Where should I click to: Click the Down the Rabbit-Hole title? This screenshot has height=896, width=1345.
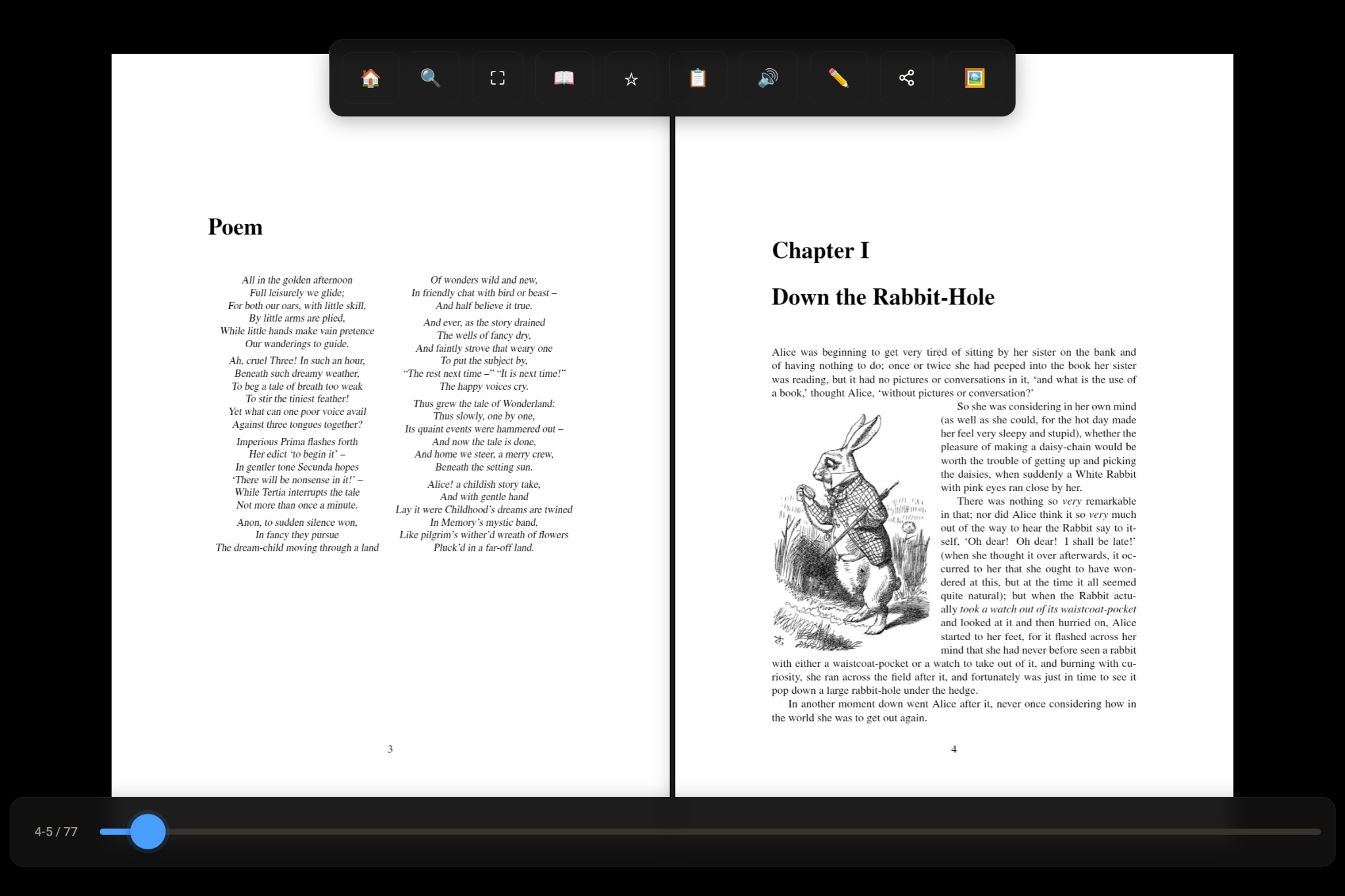click(x=883, y=297)
